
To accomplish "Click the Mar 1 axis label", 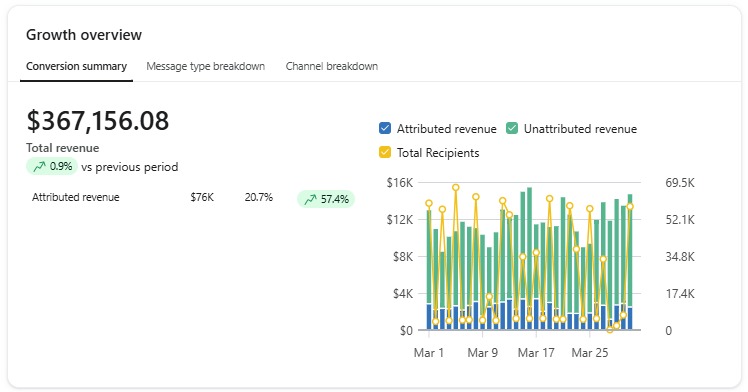I will click(429, 353).
